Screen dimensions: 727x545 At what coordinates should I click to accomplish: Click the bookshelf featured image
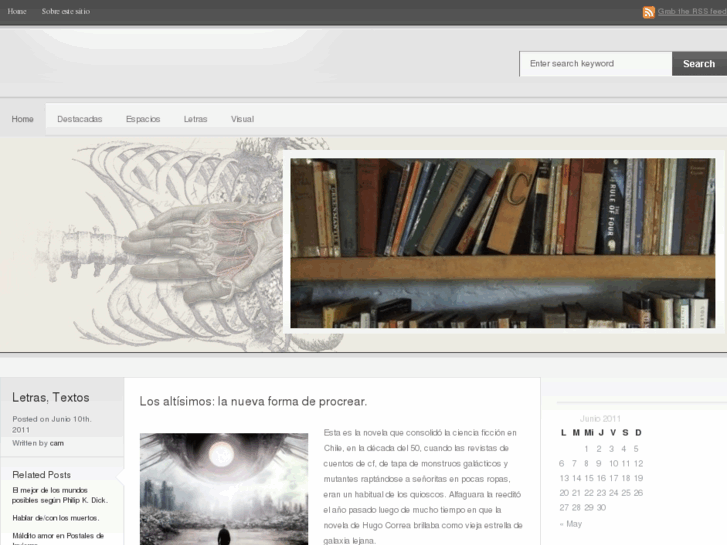[x=503, y=243]
